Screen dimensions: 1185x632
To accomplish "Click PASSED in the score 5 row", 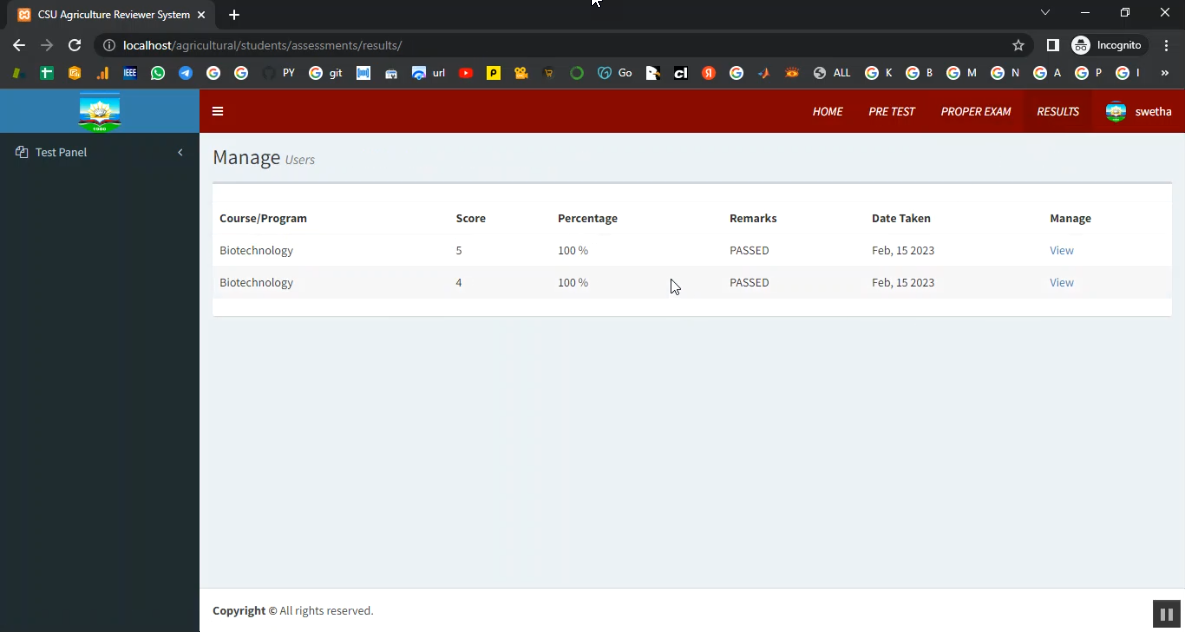I will pos(749,250).
